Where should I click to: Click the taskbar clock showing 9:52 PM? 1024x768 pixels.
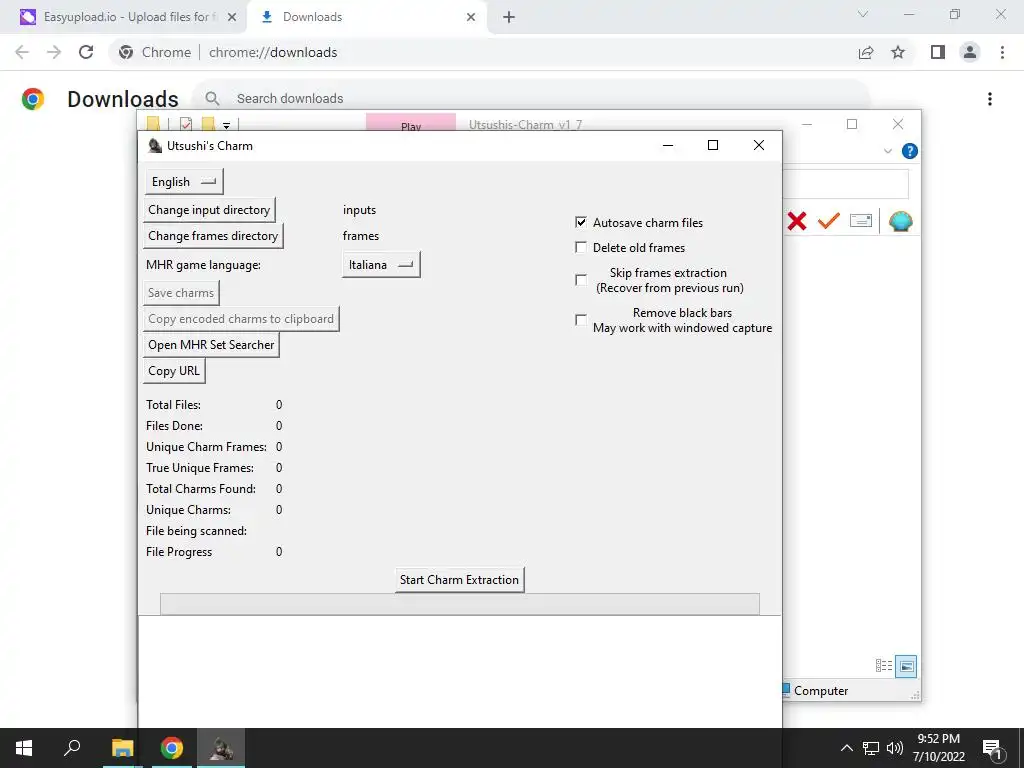[x=938, y=748]
